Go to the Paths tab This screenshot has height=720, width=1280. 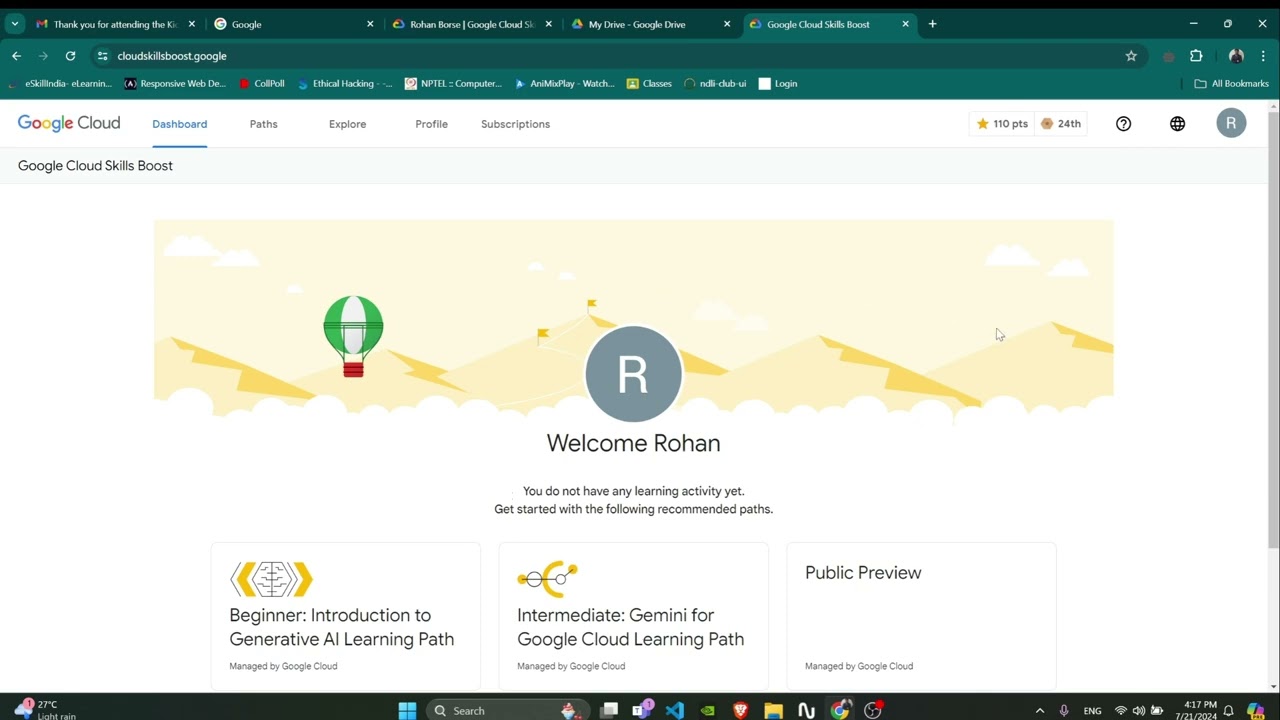[x=264, y=124]
